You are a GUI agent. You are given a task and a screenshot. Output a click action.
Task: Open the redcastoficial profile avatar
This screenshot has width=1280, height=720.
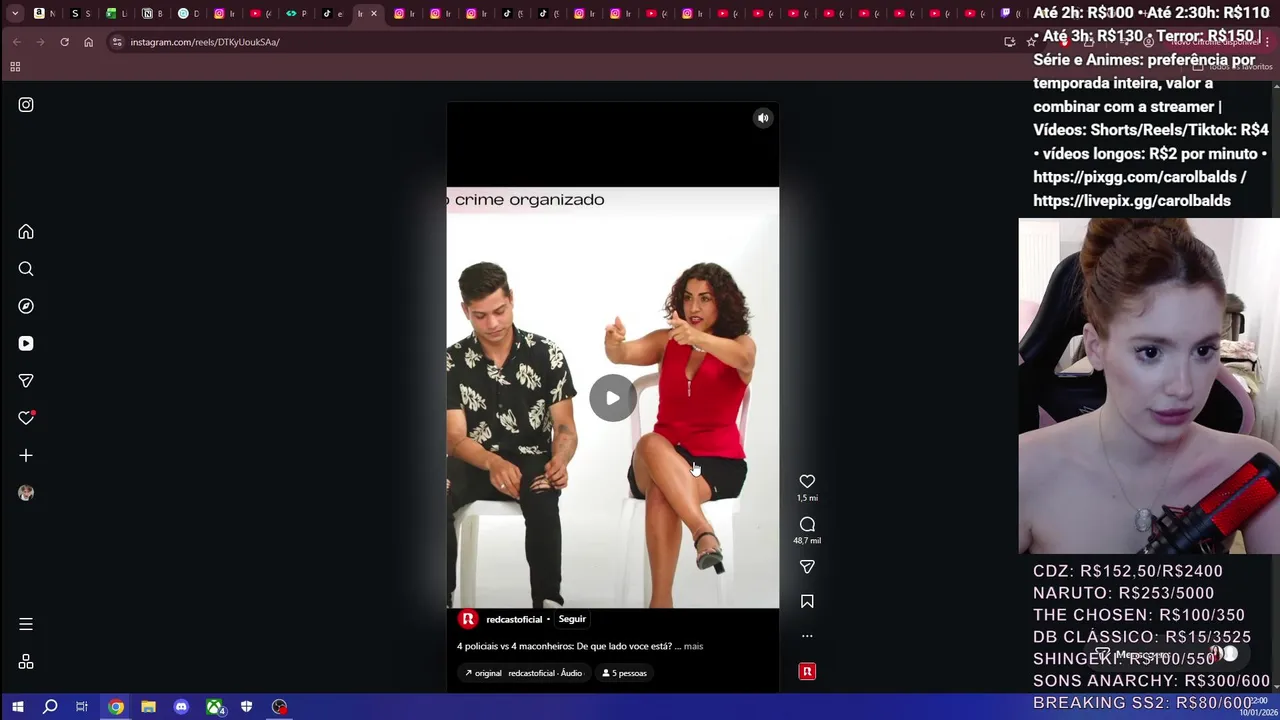coord(467,619)
